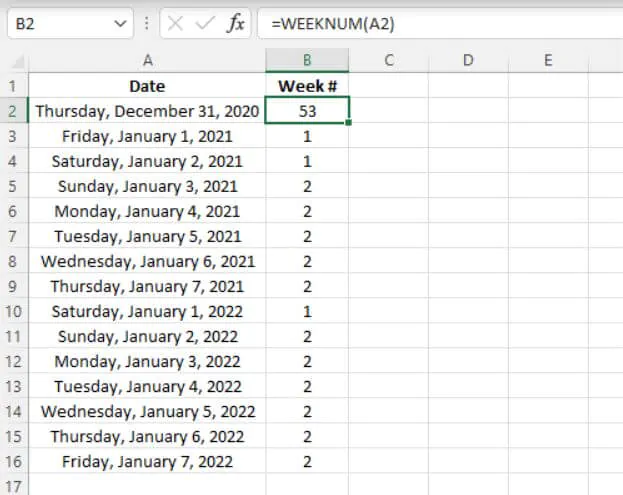Expand the Name Box dropdown arrow
623x495 pixels.
[121, 24]
